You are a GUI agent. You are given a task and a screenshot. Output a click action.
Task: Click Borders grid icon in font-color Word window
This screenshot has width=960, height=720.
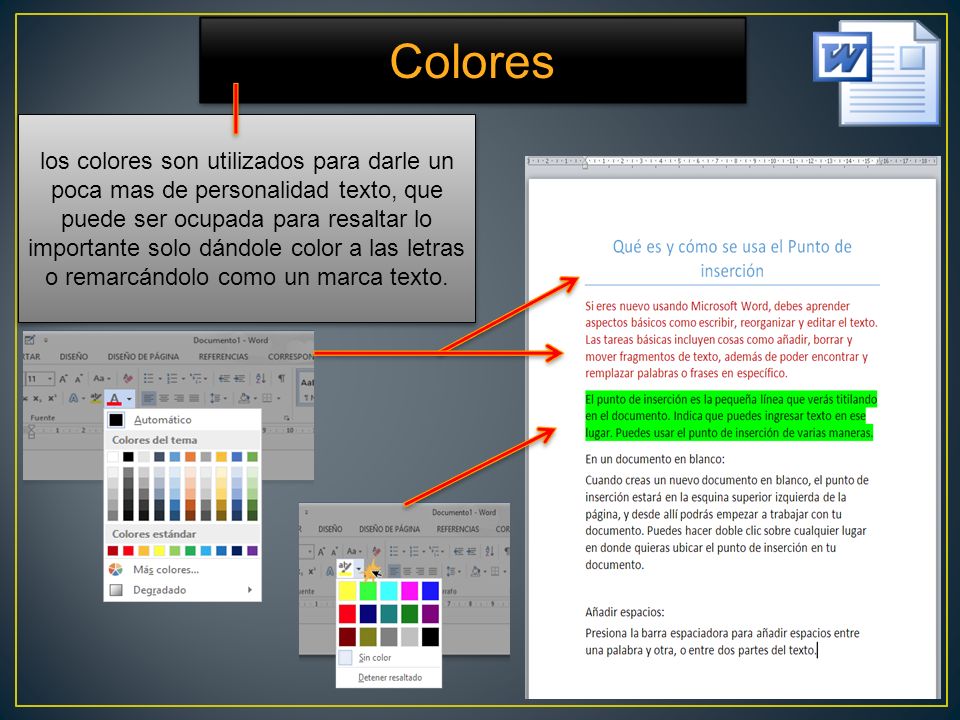pos(268,398)
